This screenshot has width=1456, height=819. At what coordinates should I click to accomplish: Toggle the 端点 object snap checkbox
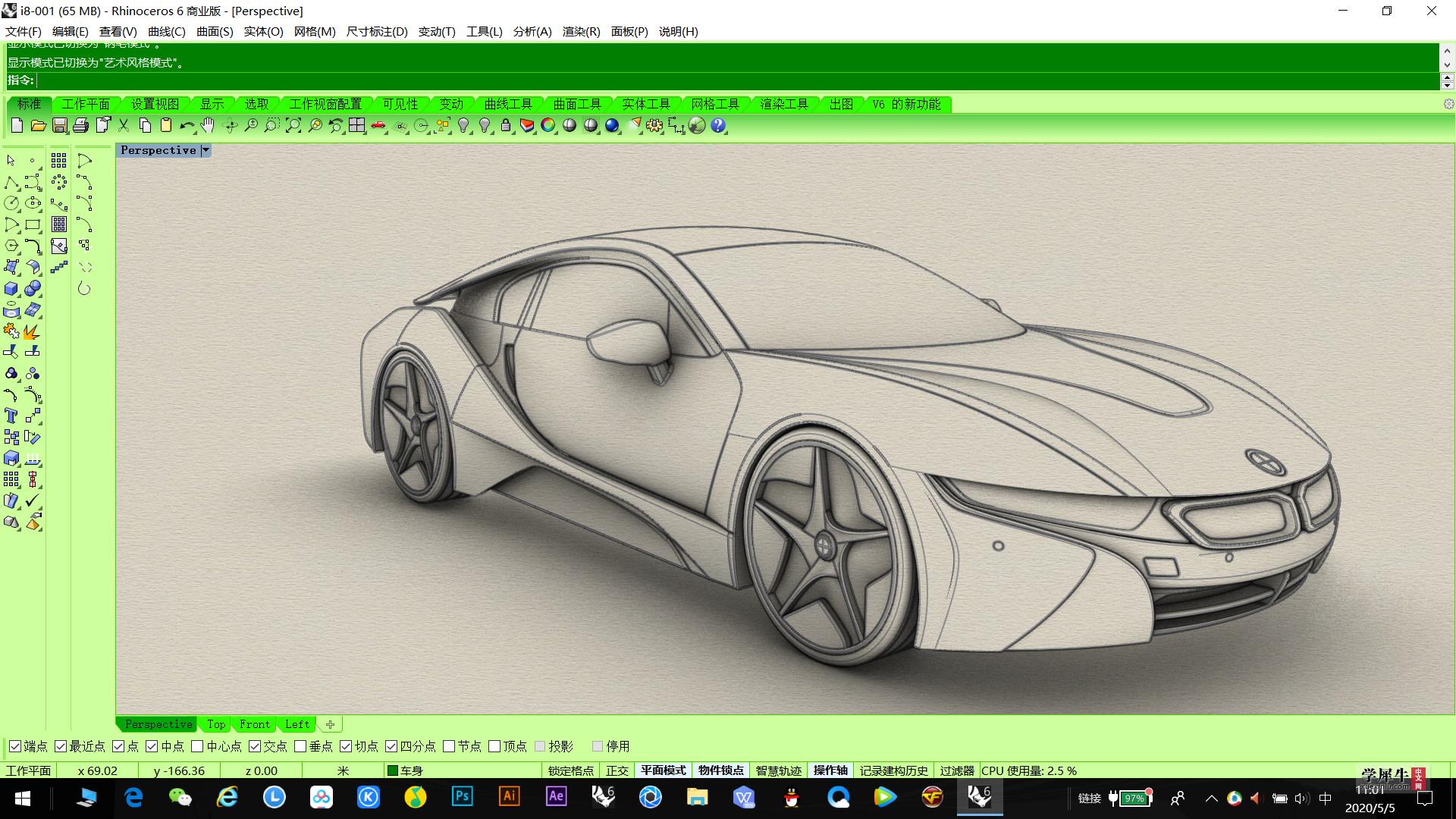click(14, 746)
